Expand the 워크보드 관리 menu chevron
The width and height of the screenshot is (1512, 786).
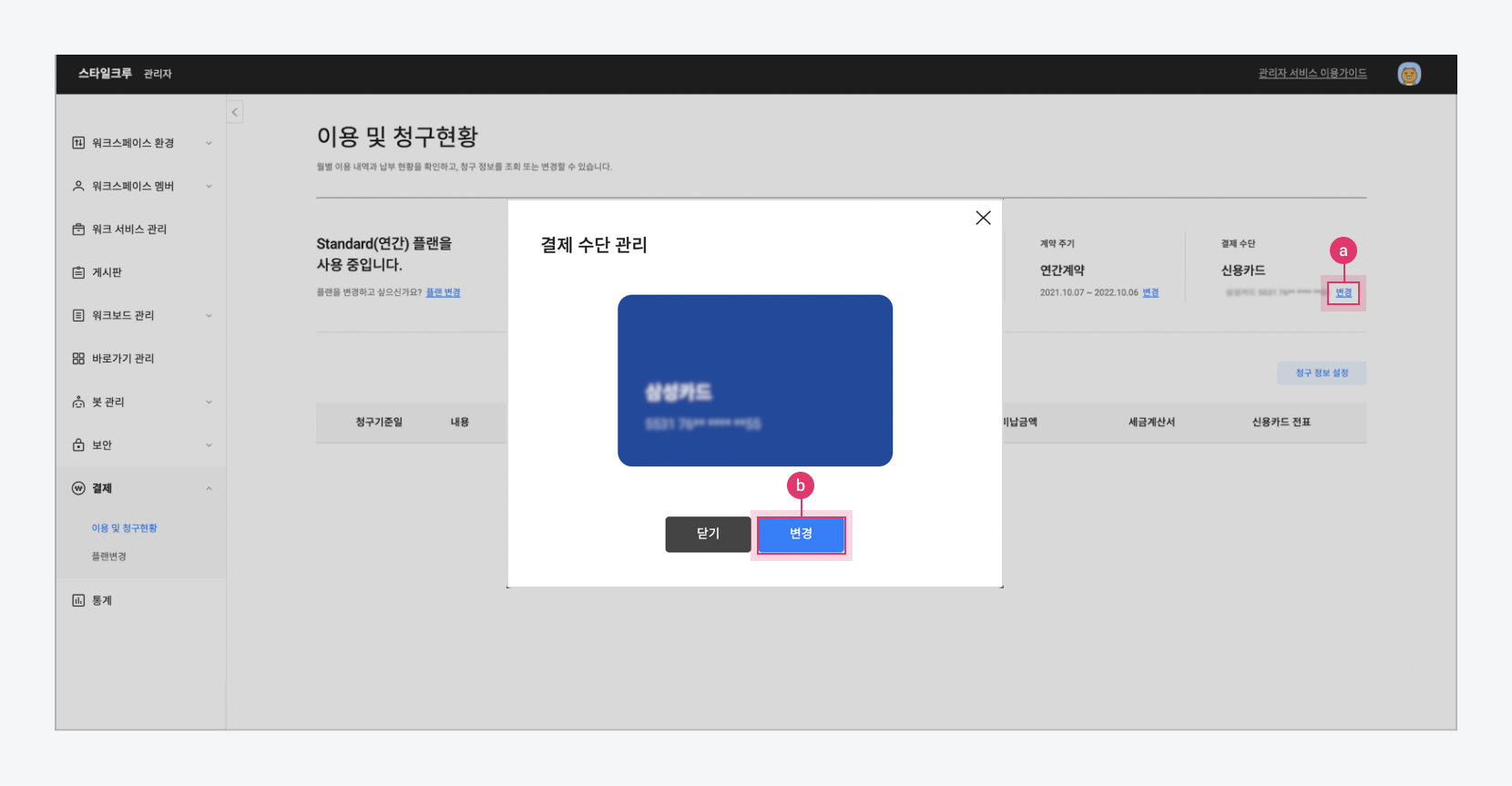(209, 316)
